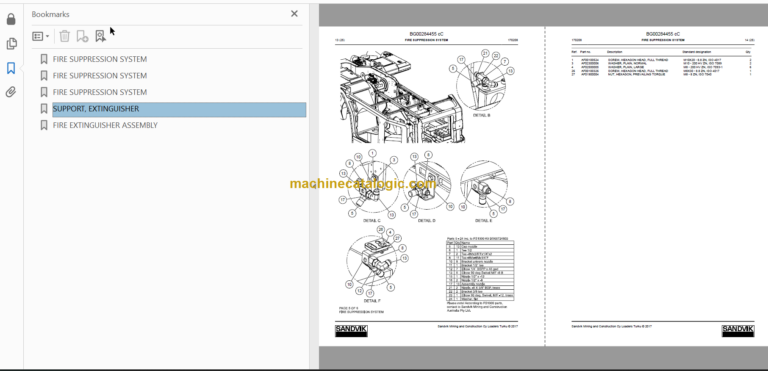Click the Bookmarks panel title
This screenshot has height=371, width=768.
50,14
